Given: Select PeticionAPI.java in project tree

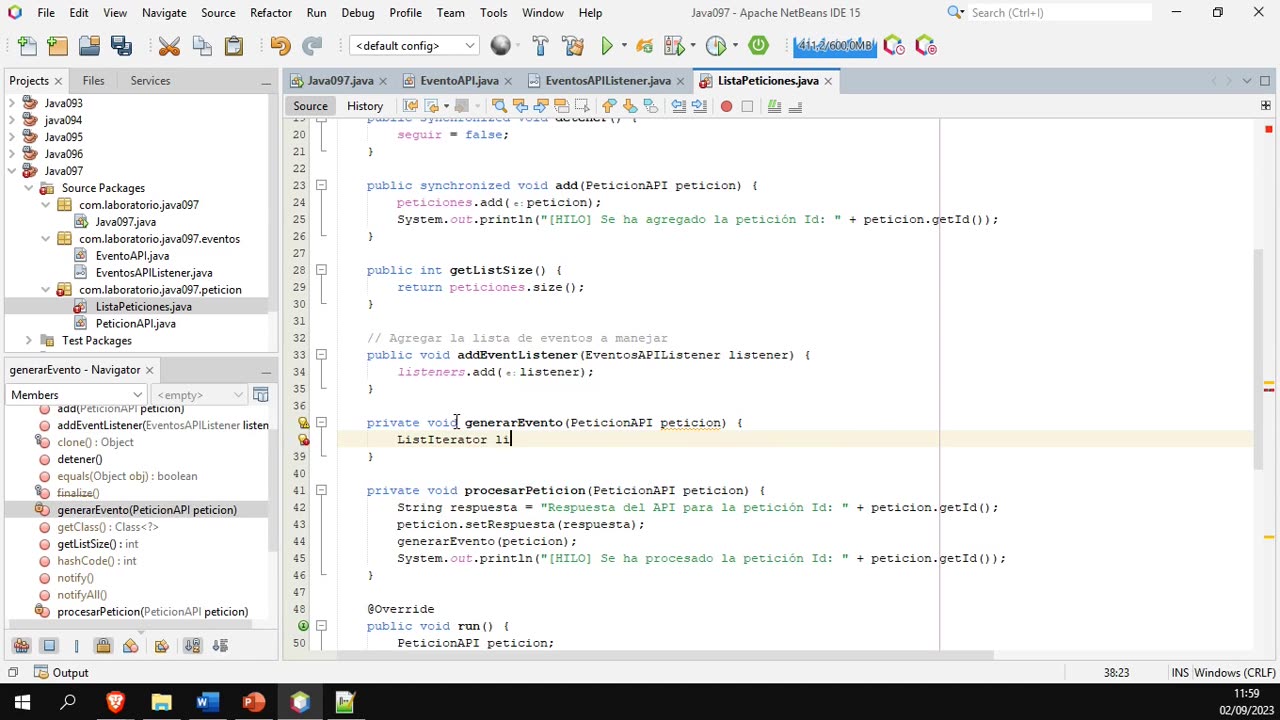Looking at the screenshot, I should [135, 324].
